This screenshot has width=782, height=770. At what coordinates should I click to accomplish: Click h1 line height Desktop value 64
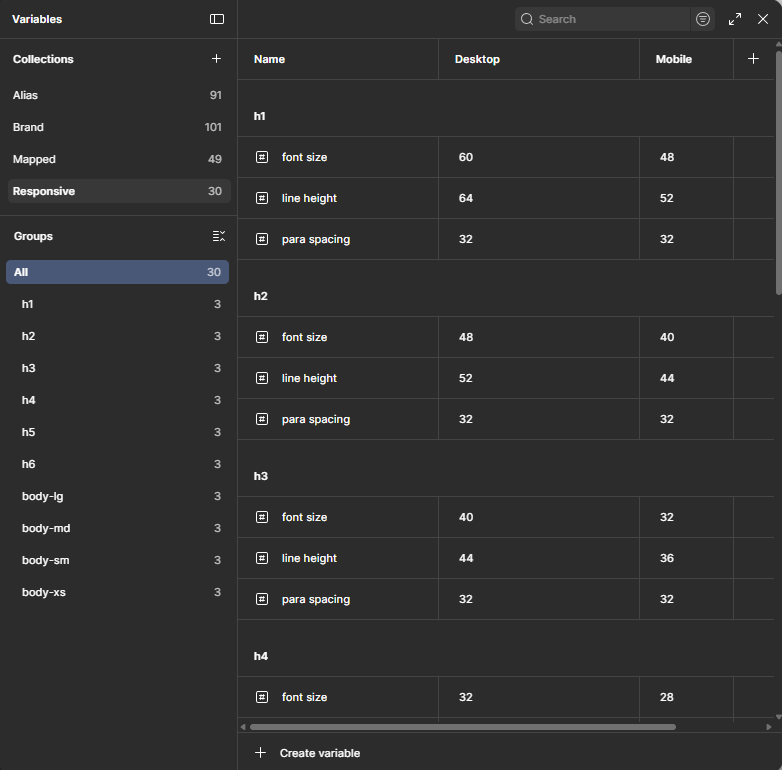click(539, 198)
